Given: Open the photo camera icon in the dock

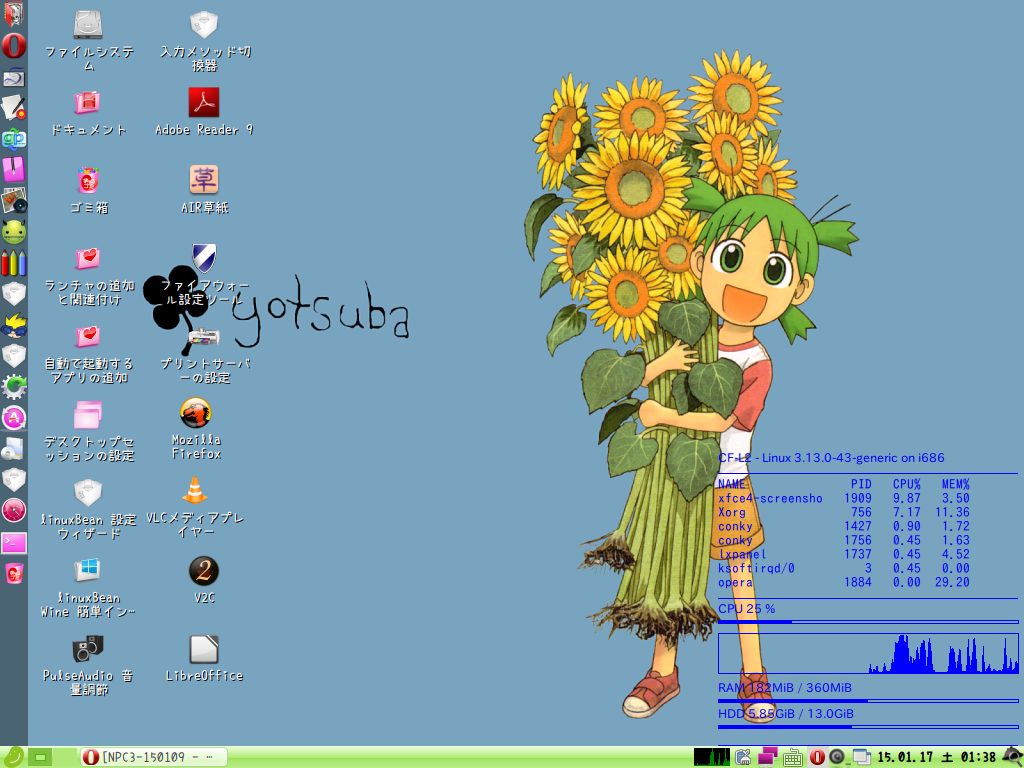Looking at the screenshot, I should click(x=14, y=200).
